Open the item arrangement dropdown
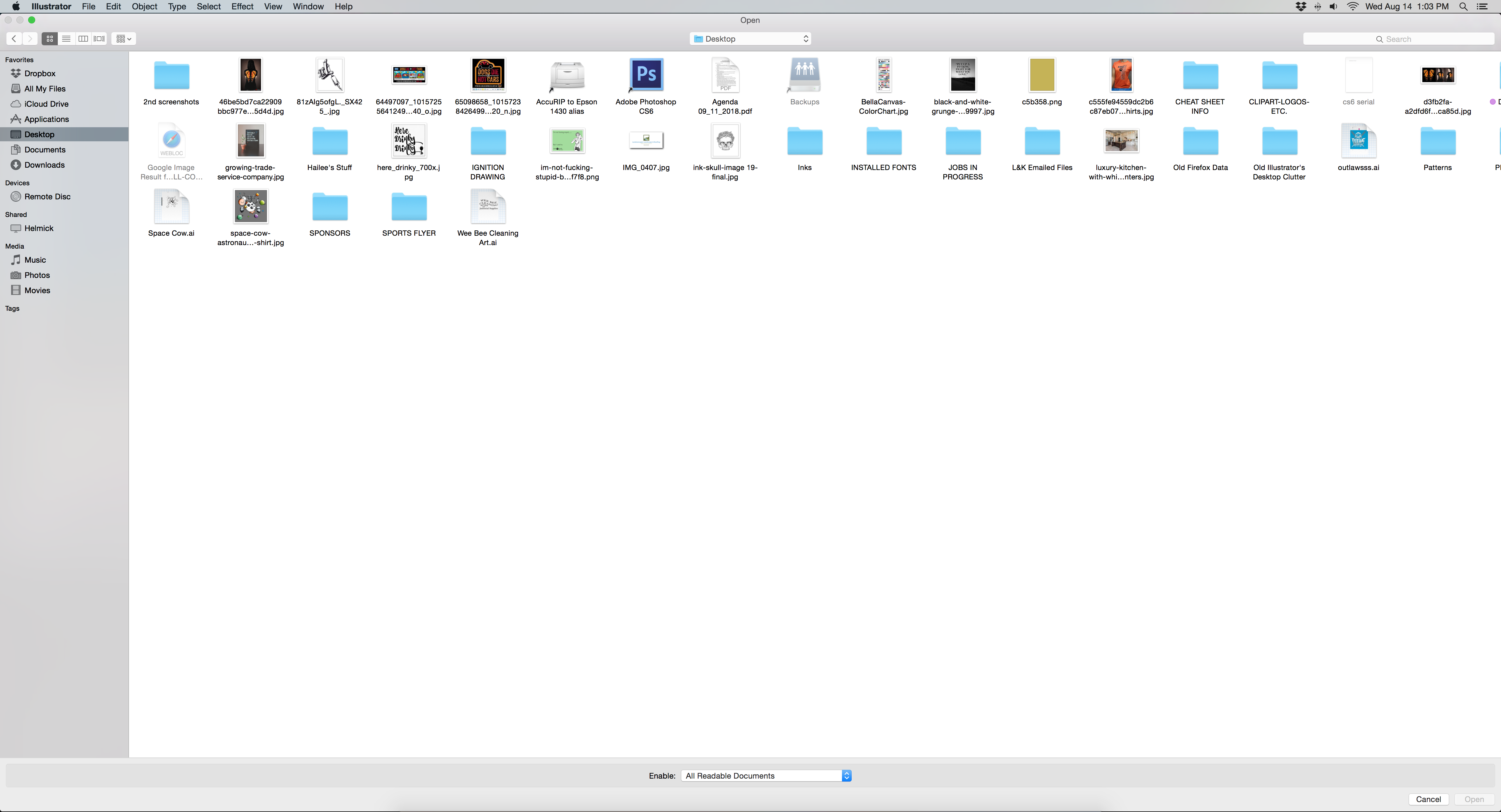The width and height of the screenshot is (1501, 812). pyautogui.click(x=123, y=38)
